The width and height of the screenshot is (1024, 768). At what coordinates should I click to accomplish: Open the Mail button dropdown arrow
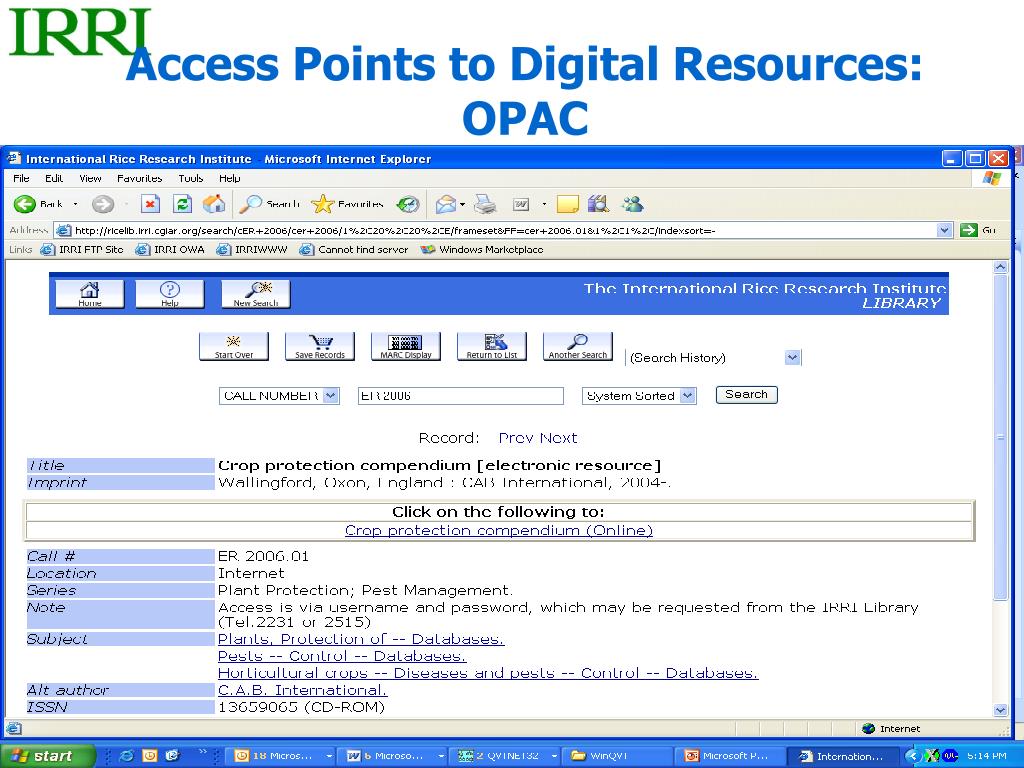click(462, 204)
